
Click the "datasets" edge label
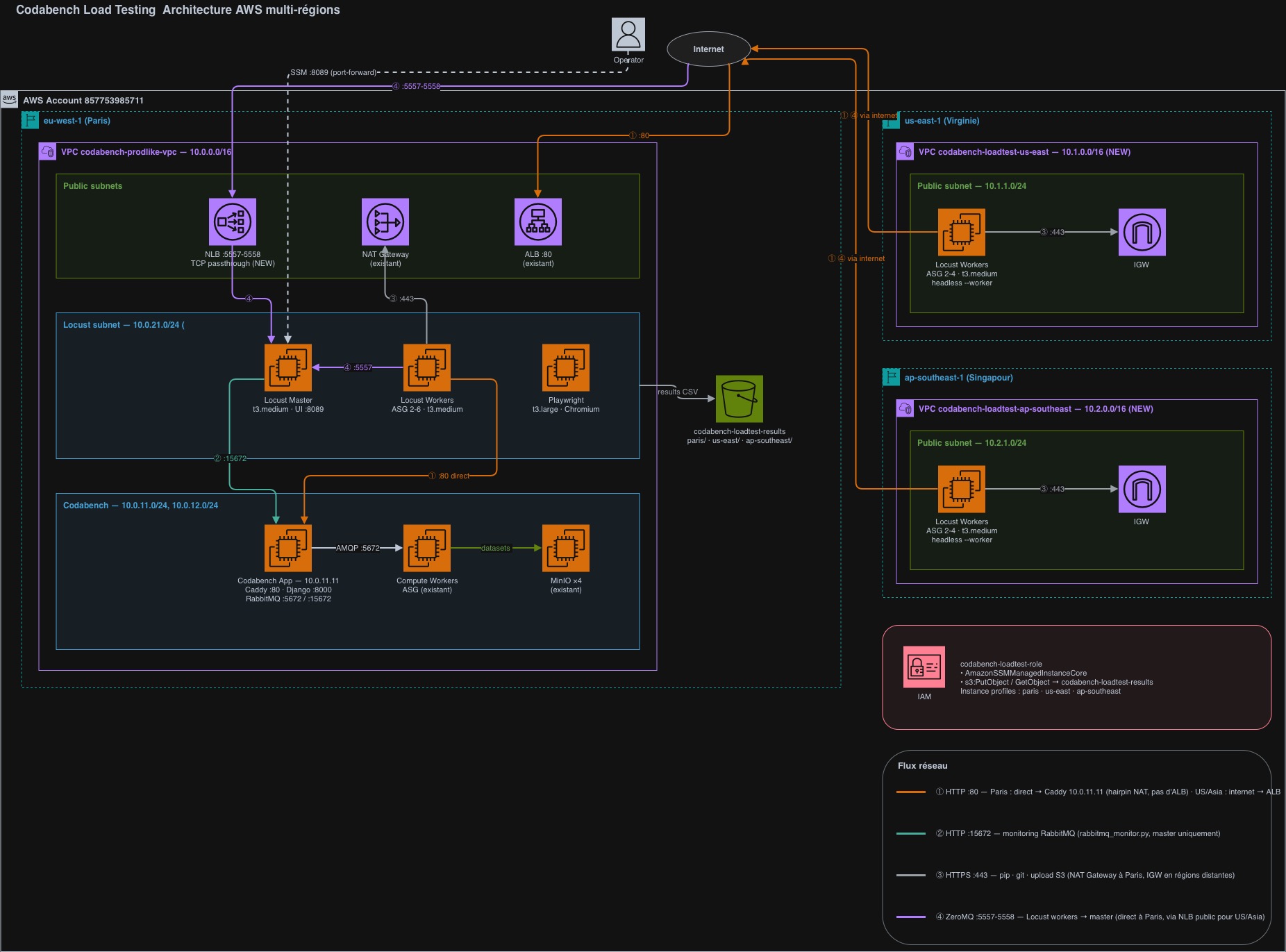[496, 548]
